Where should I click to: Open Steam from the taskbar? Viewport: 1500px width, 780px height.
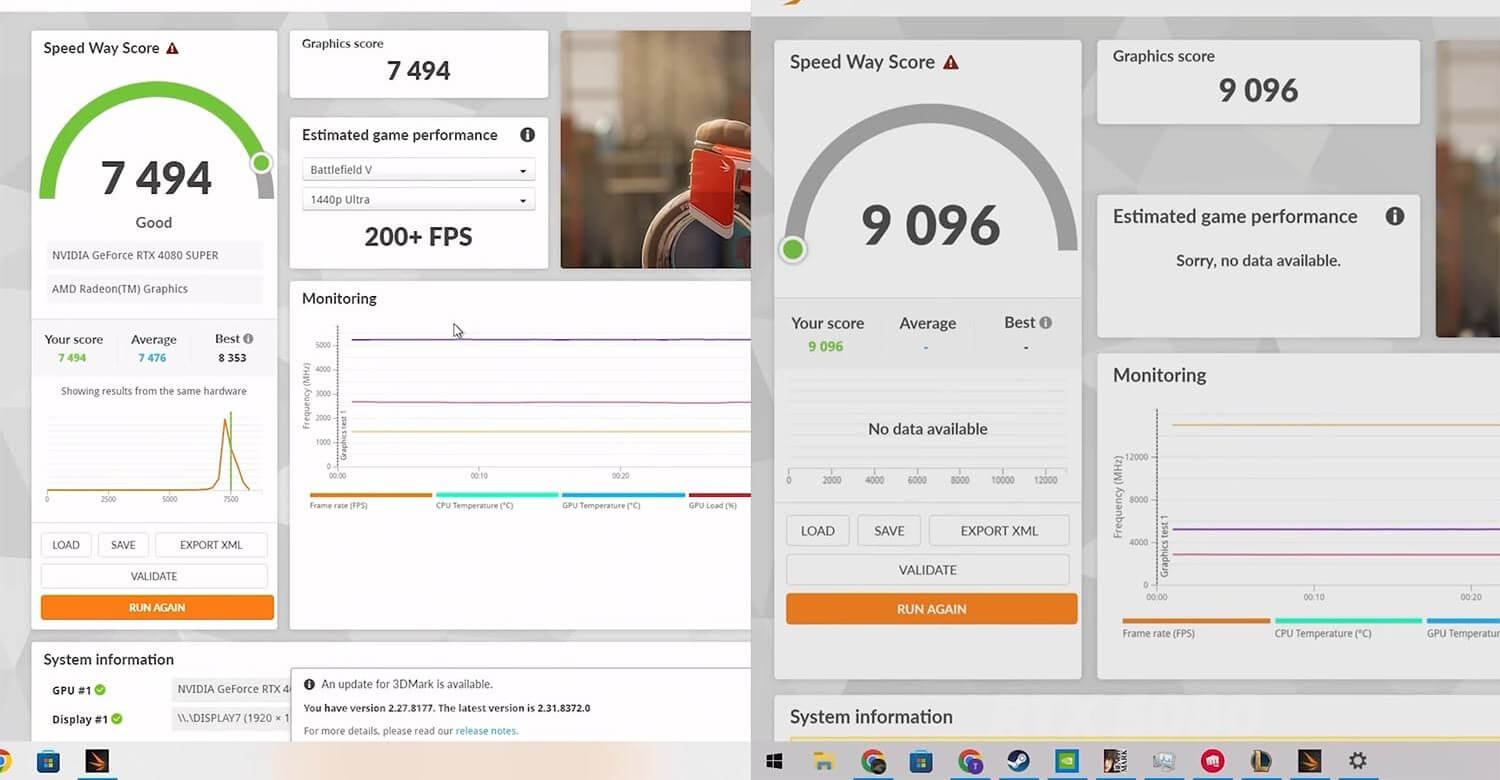pyautogui.click(x=1018, y=762)
